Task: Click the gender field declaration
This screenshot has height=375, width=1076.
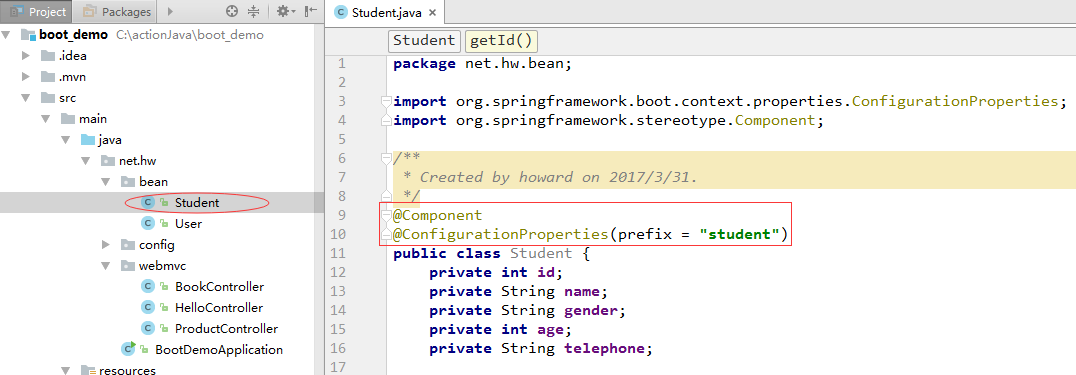Action: pos(527,310)
